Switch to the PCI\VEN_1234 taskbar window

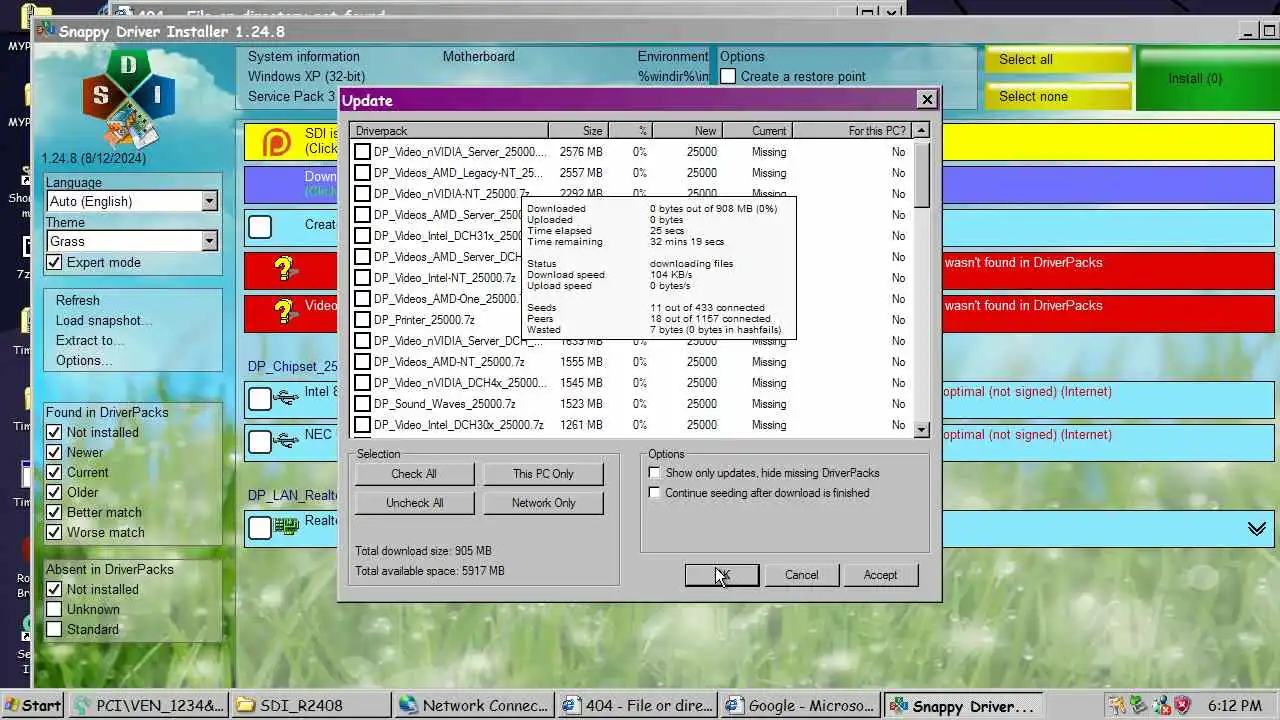[149, 705]
